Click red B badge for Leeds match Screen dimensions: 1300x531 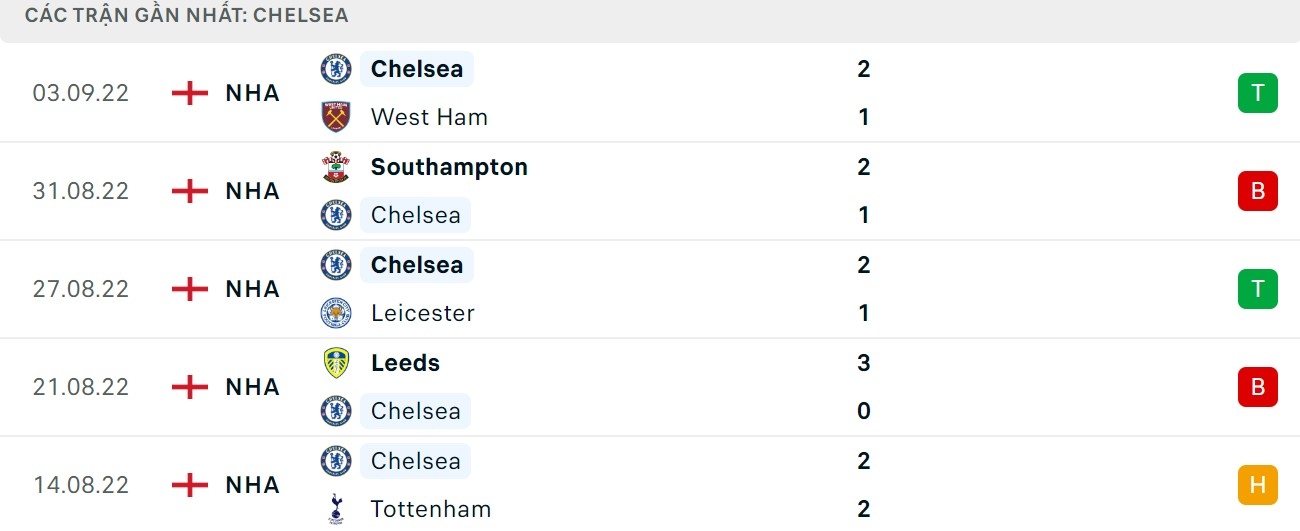point(1257,387)
